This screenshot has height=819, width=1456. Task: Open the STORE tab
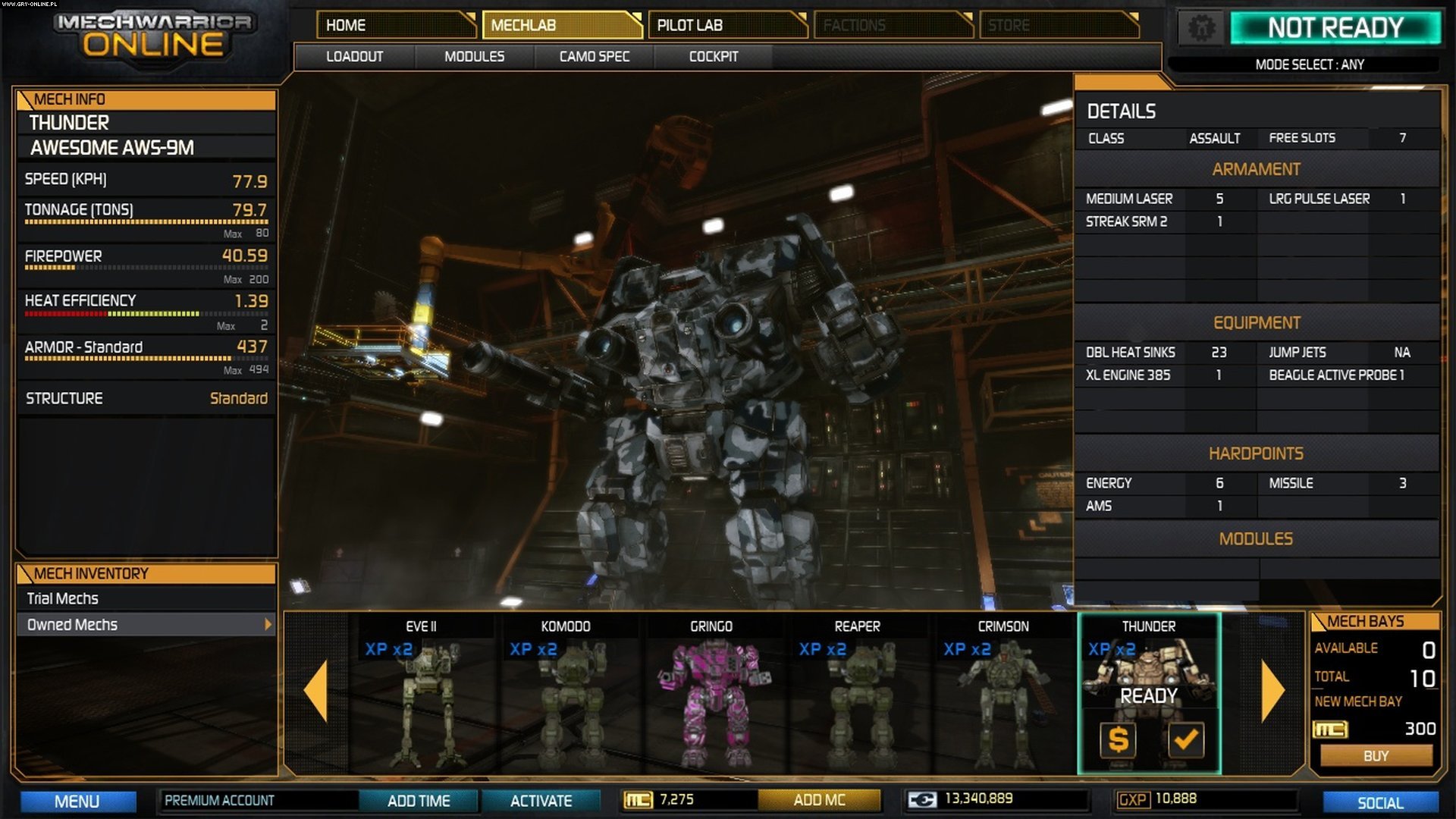[1059, 25]
